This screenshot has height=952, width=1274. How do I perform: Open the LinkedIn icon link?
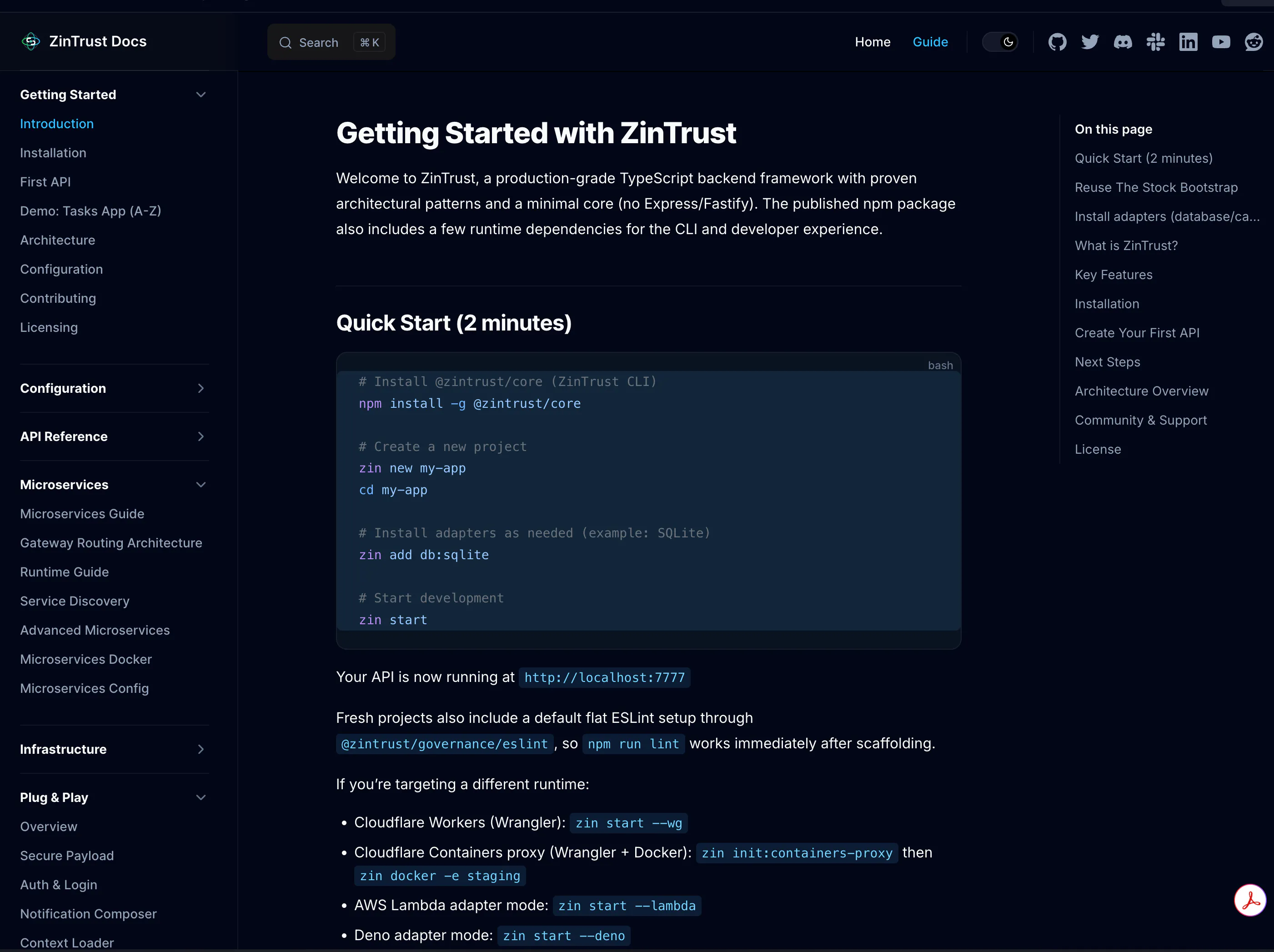click(x=1189, y=42)
